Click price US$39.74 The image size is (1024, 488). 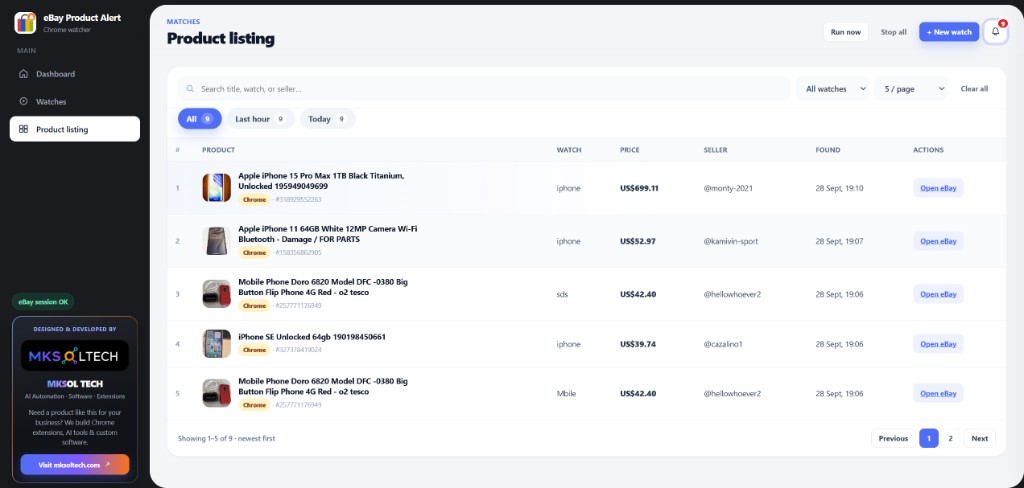(x=638, y=344)
